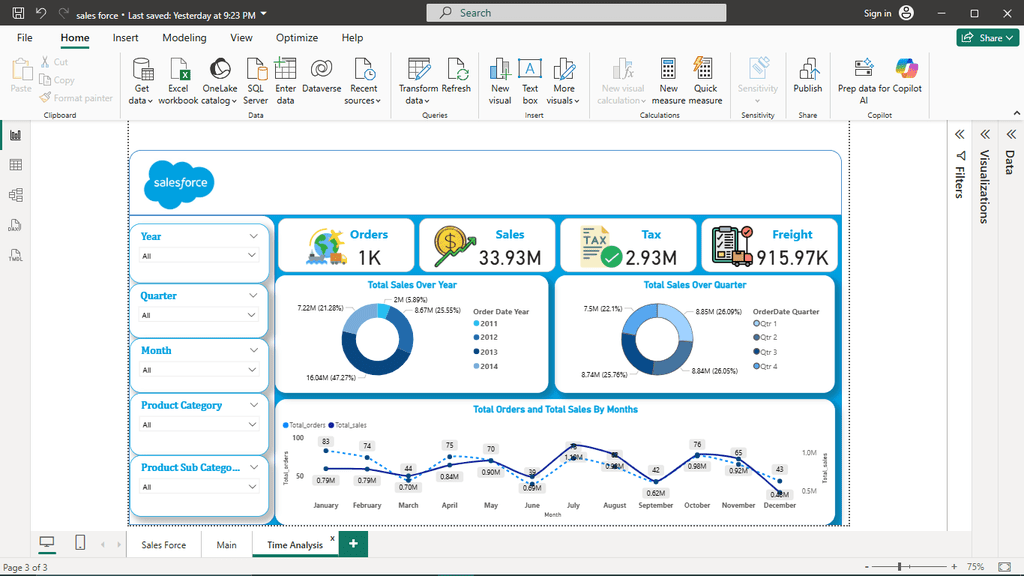Screen dimensions: 1024x576
Task: Toggle the 2013 legend item
Action: pos(489,352)
